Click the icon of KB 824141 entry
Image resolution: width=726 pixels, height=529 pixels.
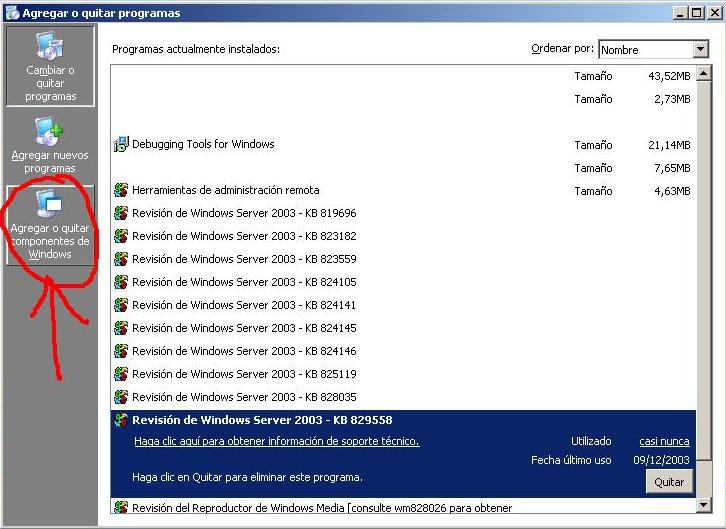pyautogui.click(x=121, y=305)
